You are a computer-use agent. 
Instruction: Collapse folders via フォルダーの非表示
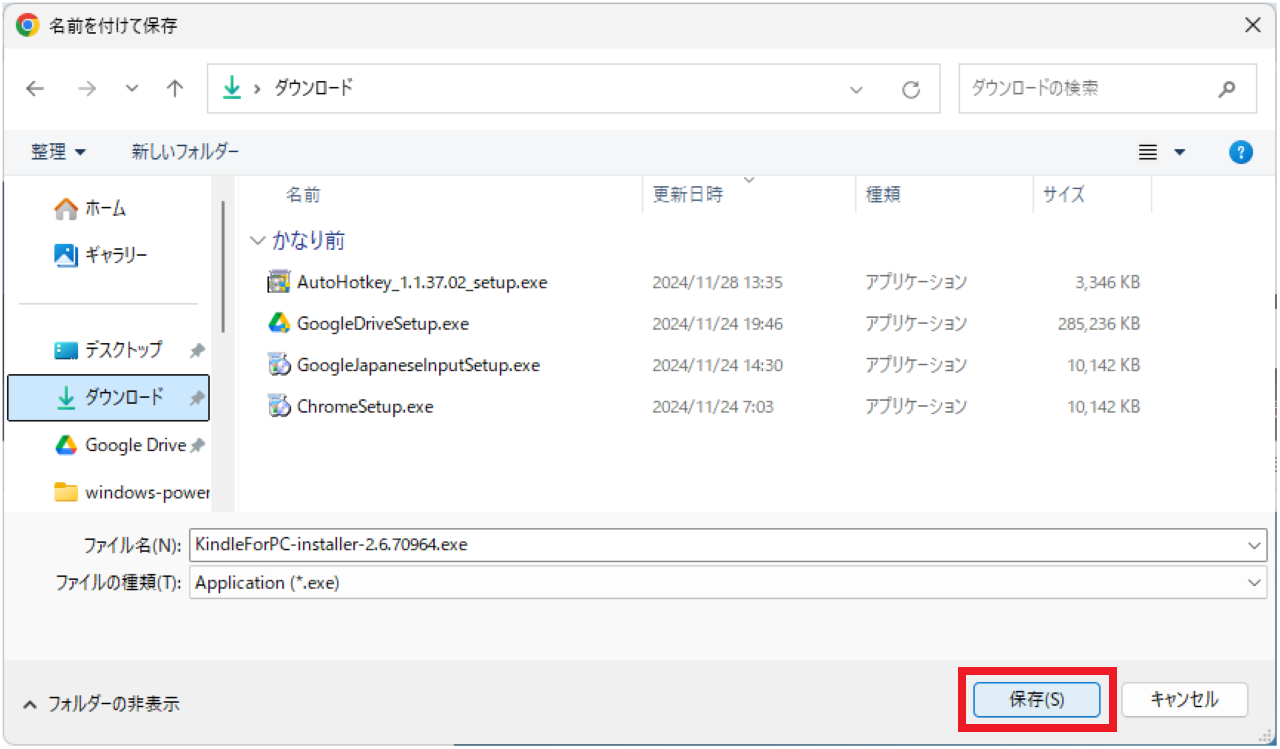coord(101,704)
